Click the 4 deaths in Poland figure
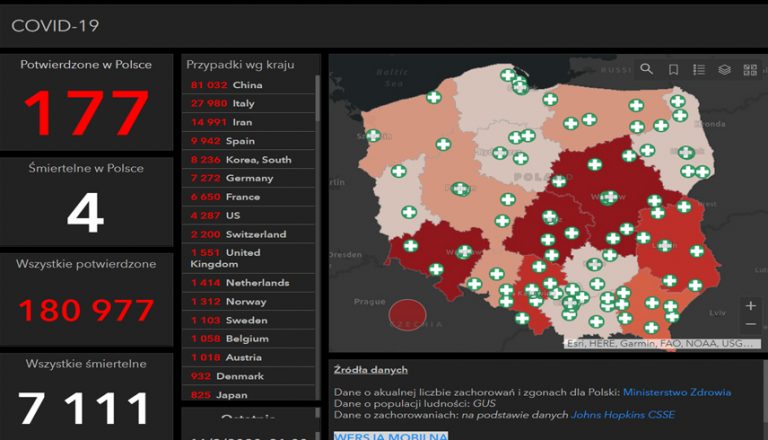768x440 pixels. (x=86, y=213)
